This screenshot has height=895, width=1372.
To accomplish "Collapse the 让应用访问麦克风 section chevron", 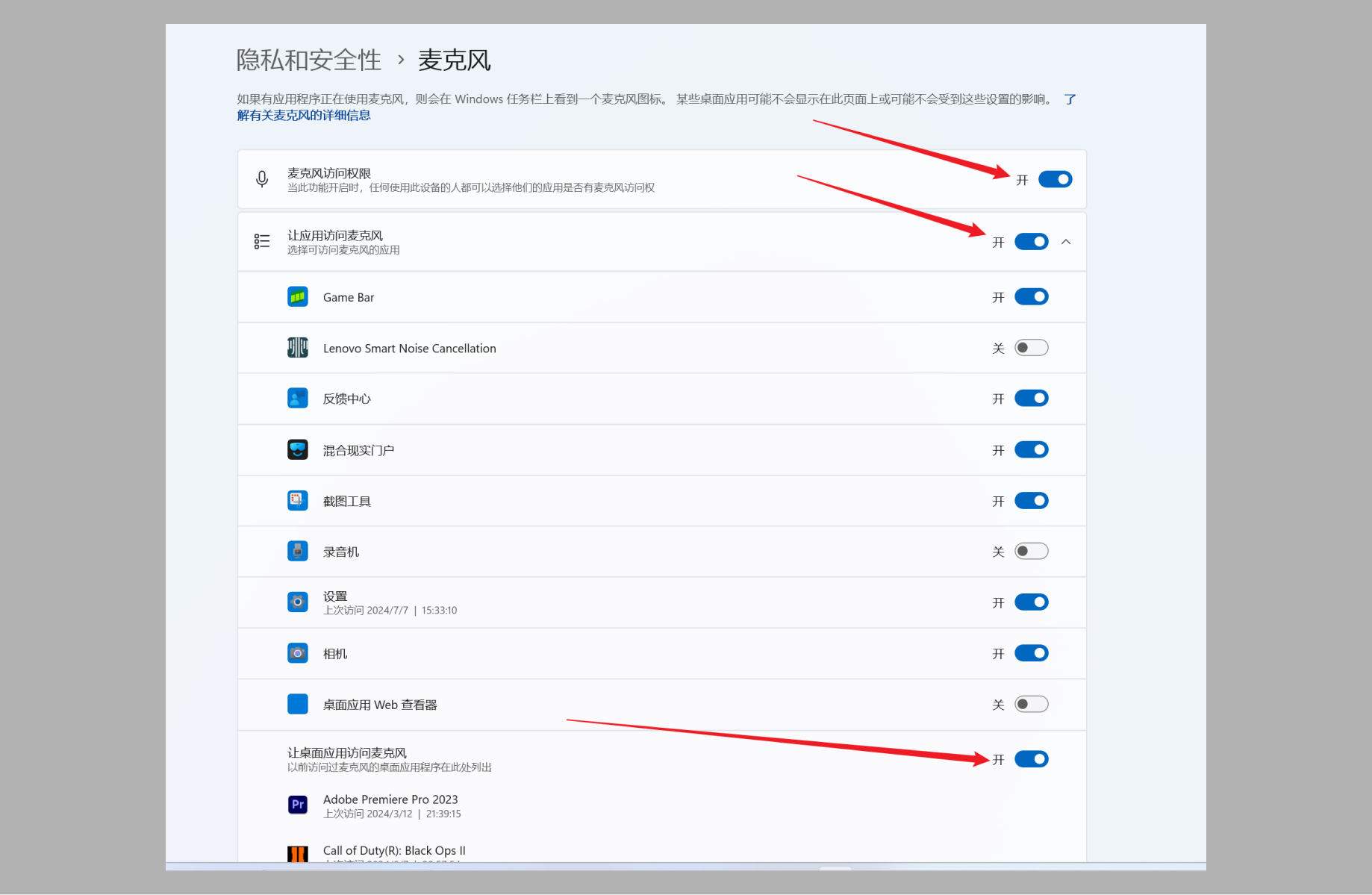I will tap(1066, 242).
